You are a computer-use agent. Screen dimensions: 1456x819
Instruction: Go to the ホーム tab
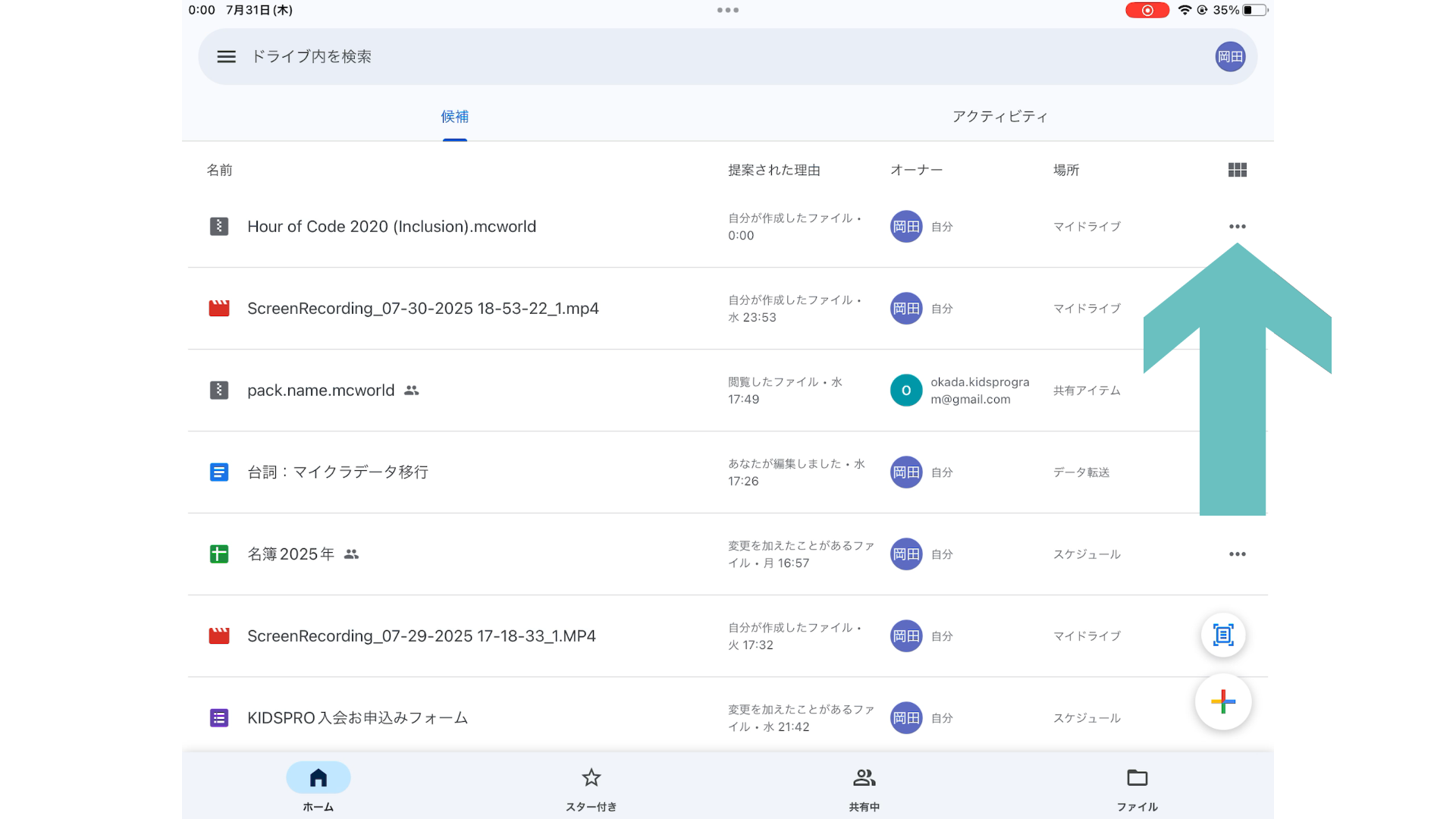tap(318, 786)
